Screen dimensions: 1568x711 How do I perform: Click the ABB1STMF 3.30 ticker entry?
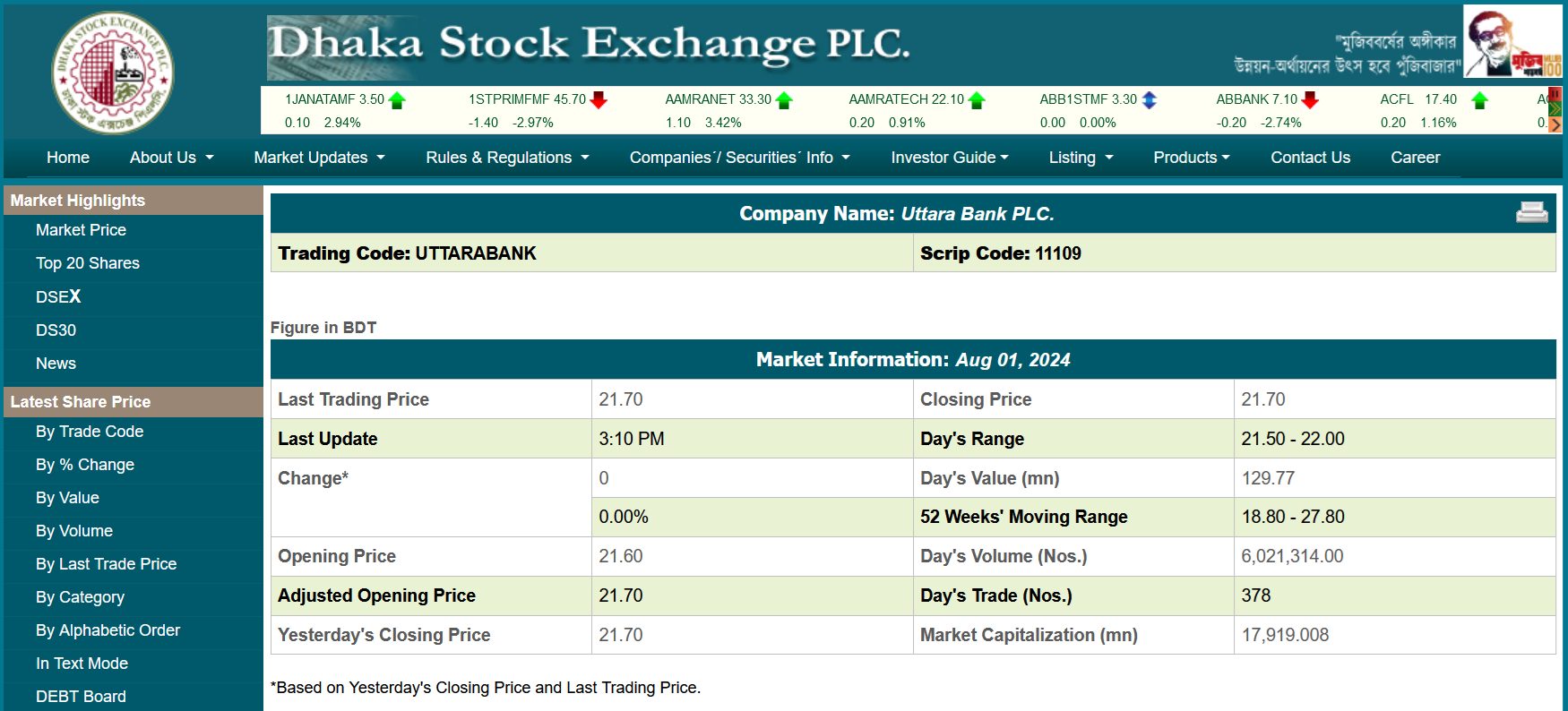(1088, 99)
